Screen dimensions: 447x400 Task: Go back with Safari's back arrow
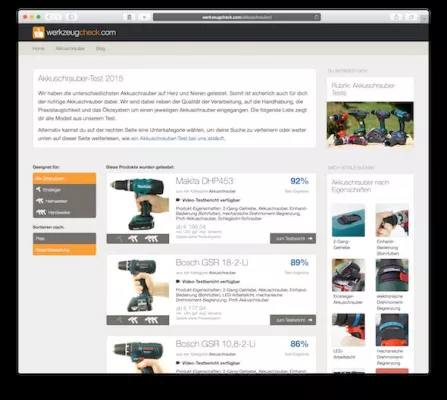point(49,17)
